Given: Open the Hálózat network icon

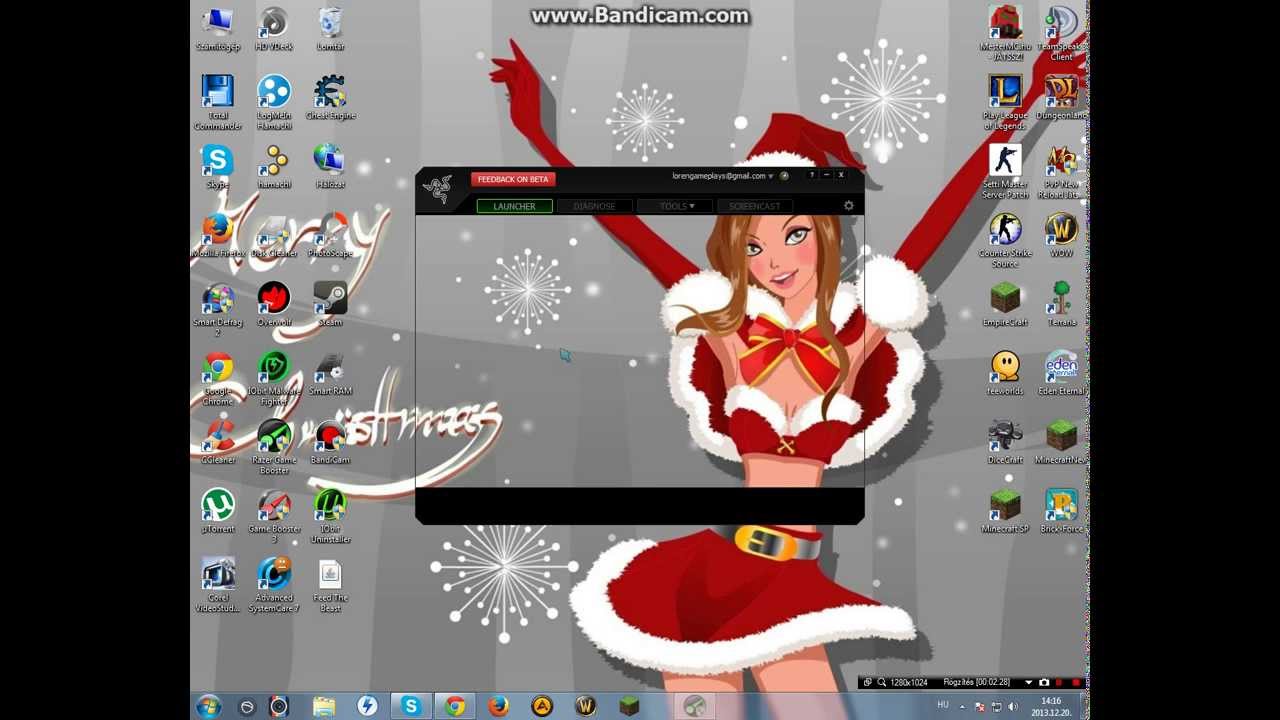Looking at the screenshot, I should pyautogui.click(x=330, y=167).
